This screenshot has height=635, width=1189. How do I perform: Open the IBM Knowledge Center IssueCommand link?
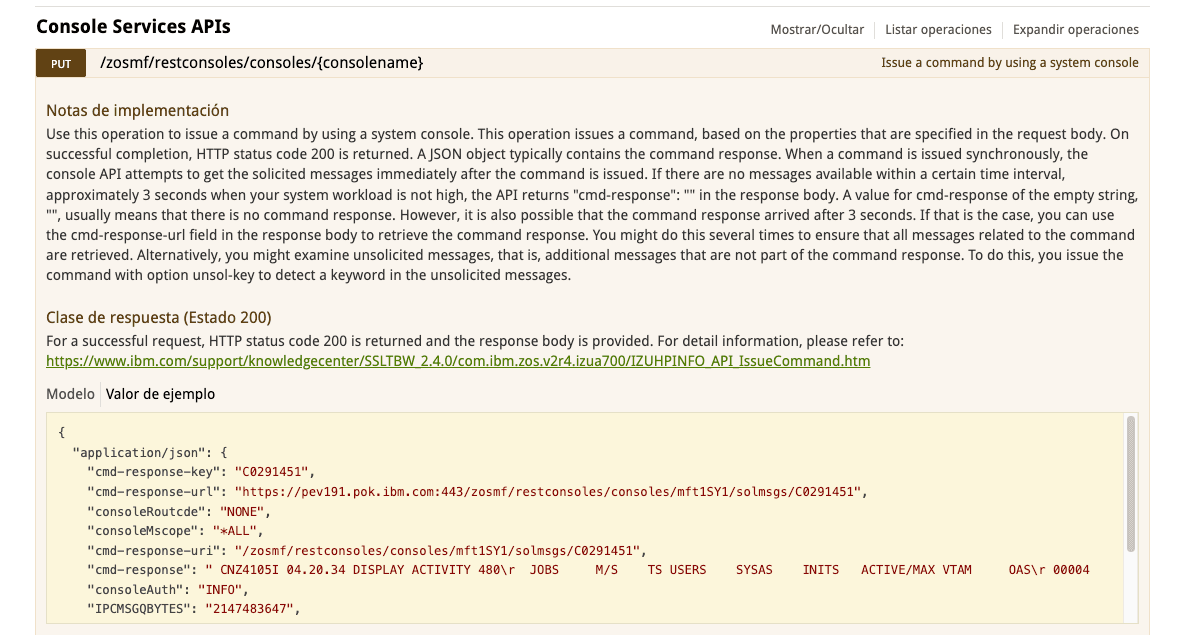(x=458, y=361)
